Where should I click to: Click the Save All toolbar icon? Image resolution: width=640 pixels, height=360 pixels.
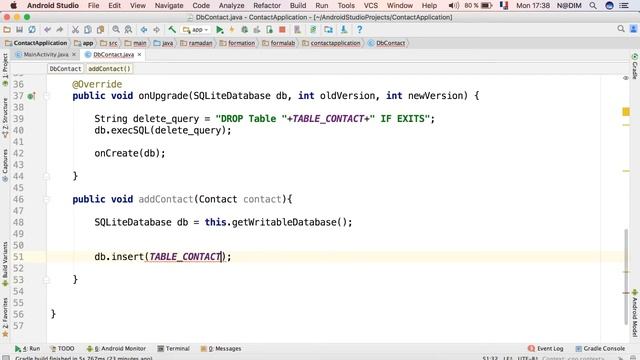19,29
